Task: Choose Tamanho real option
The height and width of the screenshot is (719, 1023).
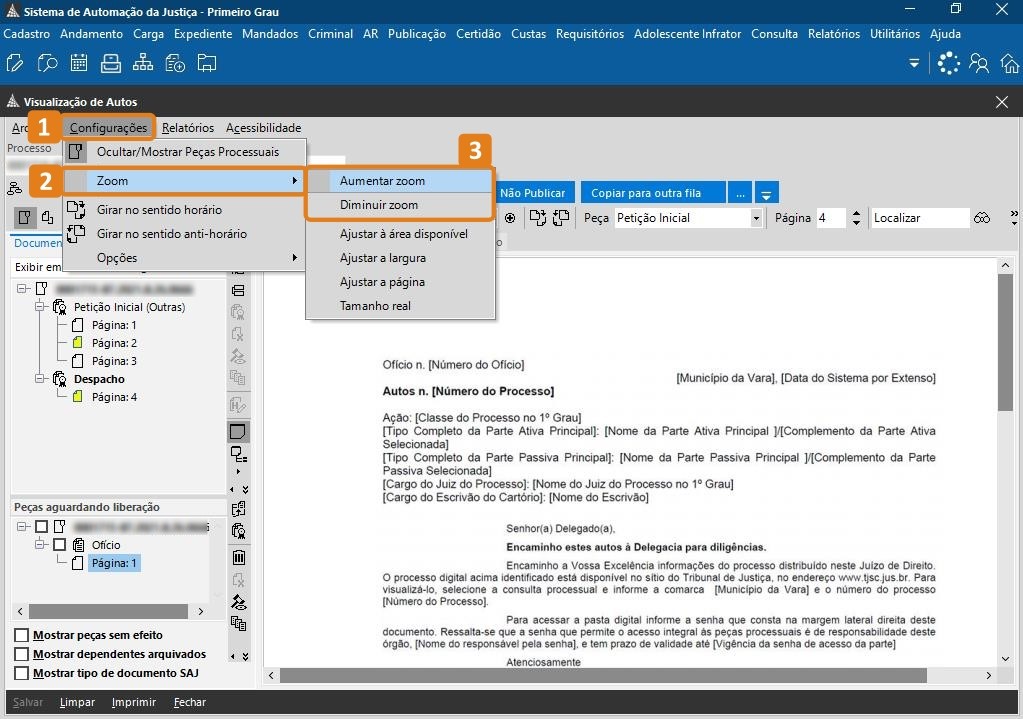Action: point(401,305)
